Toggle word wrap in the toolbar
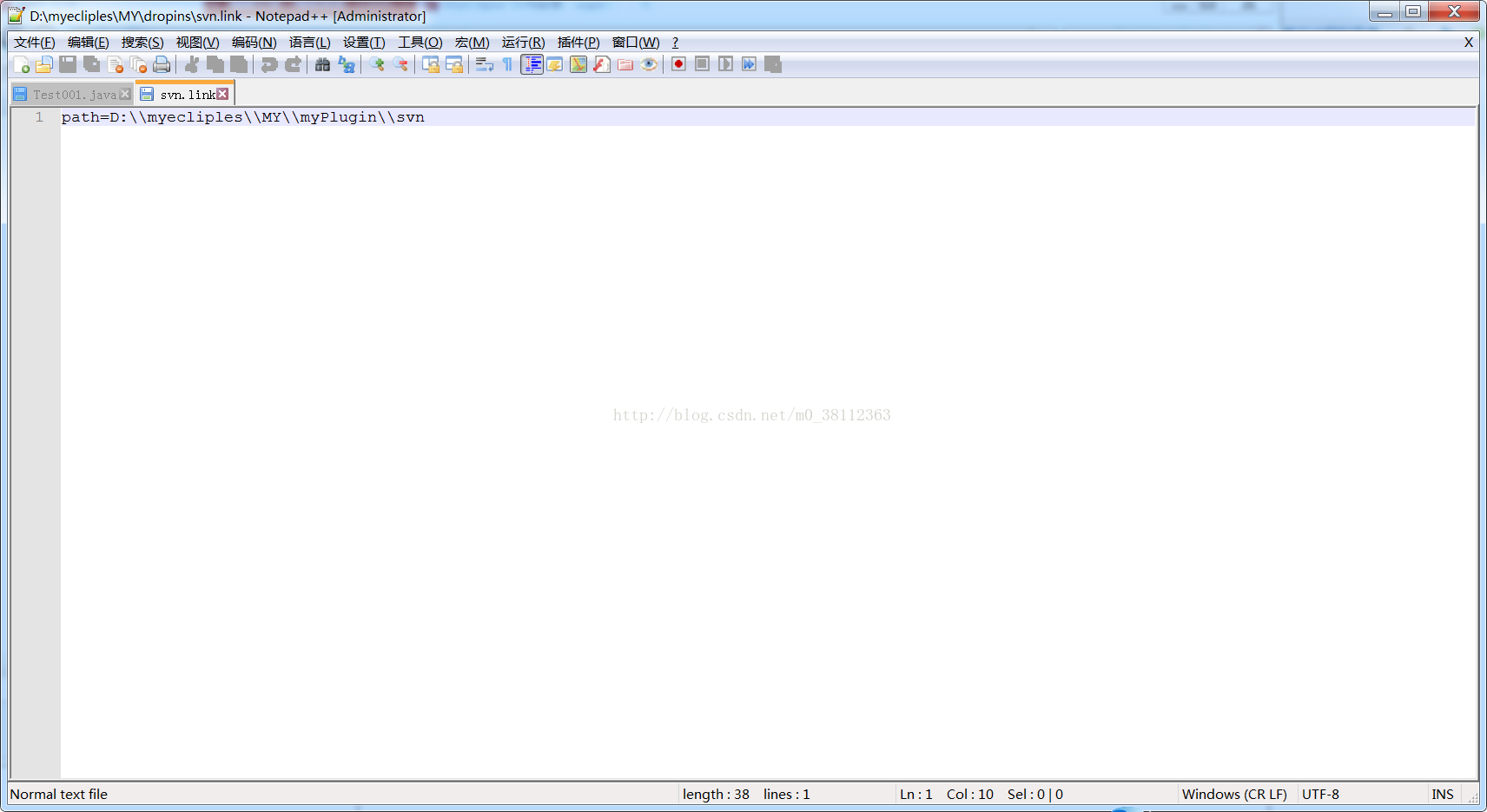 pyautogui.click(x=485, y=64)
